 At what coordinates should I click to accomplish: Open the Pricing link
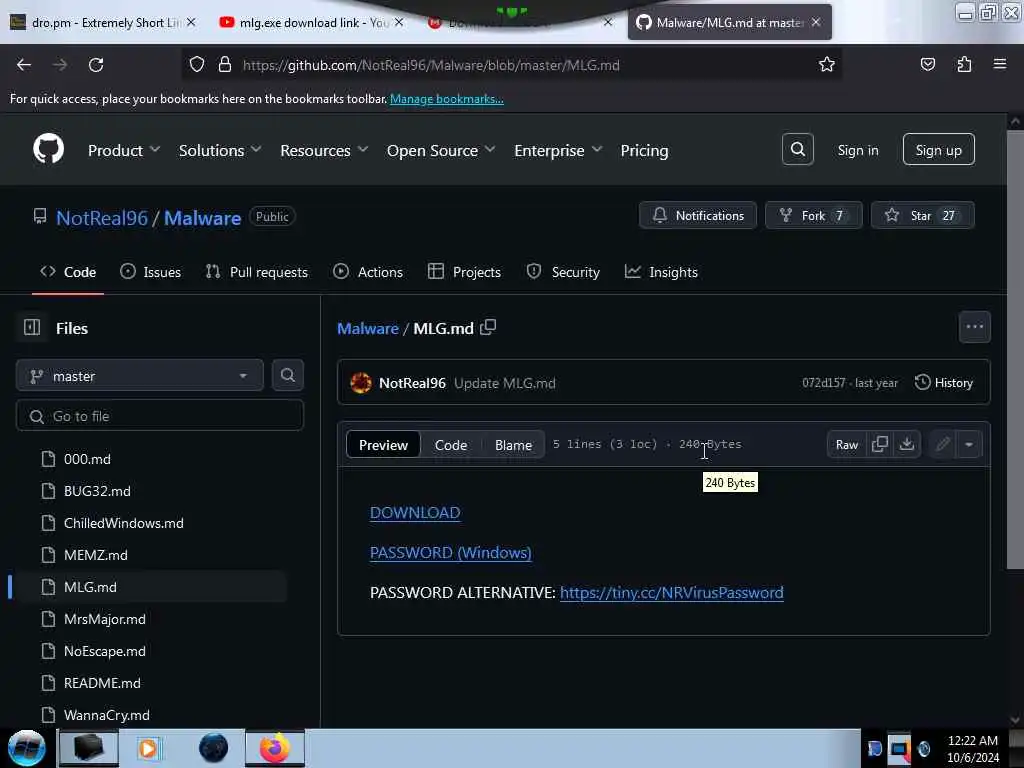point(644,150)
